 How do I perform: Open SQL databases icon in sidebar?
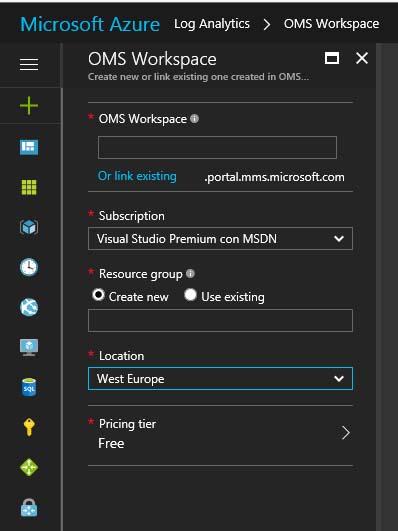click(x=29, y=387)
